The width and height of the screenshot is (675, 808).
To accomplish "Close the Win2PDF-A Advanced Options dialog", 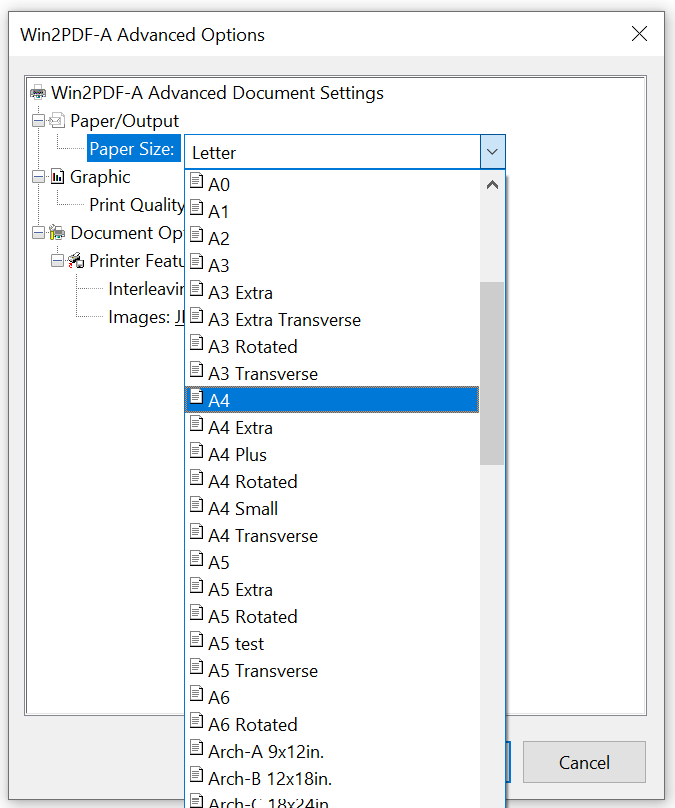I will [x=639, y=34].
